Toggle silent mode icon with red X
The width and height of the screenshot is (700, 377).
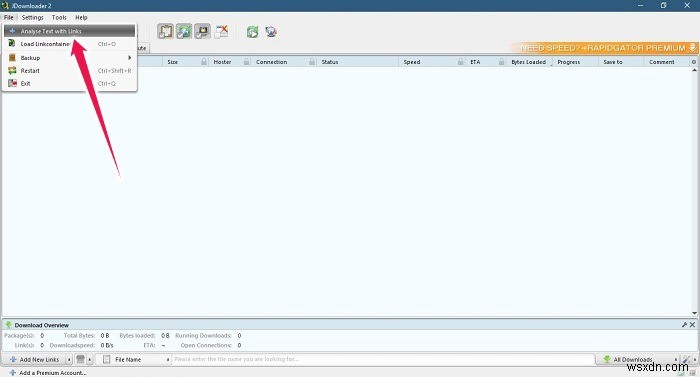[221, 31]
